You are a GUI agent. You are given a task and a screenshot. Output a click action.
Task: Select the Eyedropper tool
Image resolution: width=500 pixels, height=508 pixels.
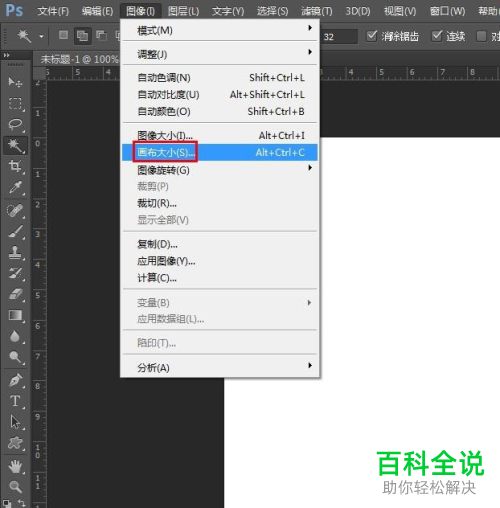(15, 187)
